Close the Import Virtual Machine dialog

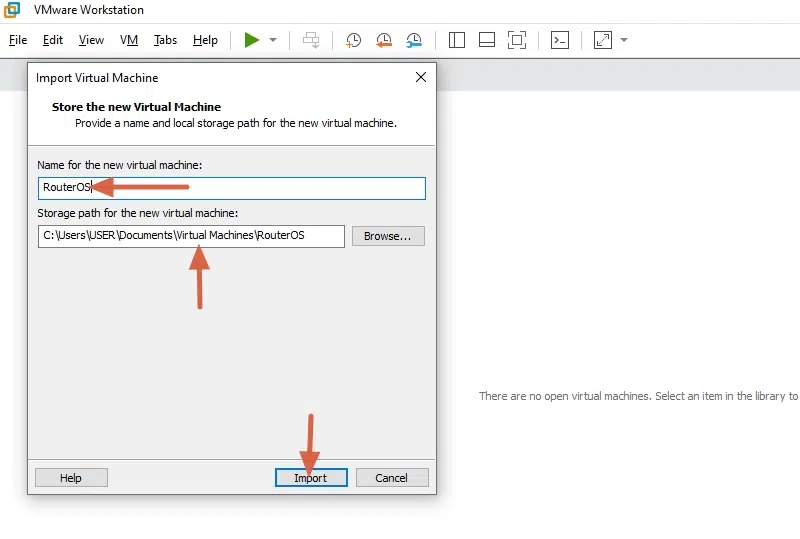(x=421, y=77)
